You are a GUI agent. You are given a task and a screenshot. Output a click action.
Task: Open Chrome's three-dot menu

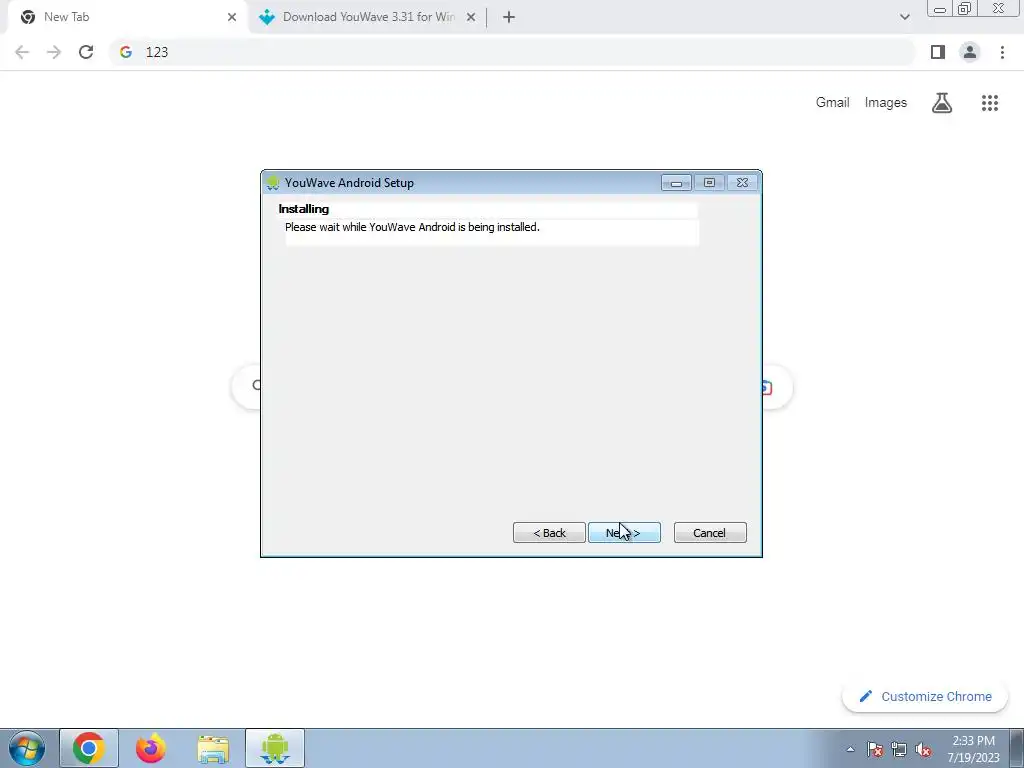[1002, 52]
